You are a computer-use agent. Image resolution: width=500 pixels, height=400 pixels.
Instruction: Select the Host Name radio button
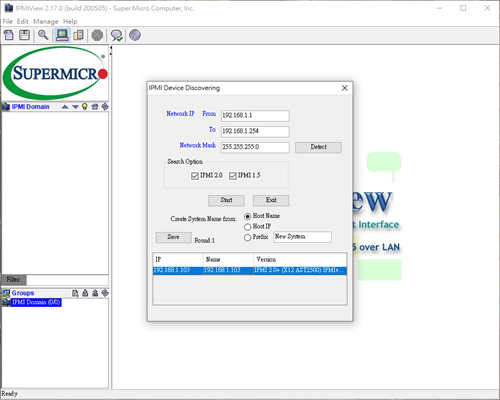247,216
